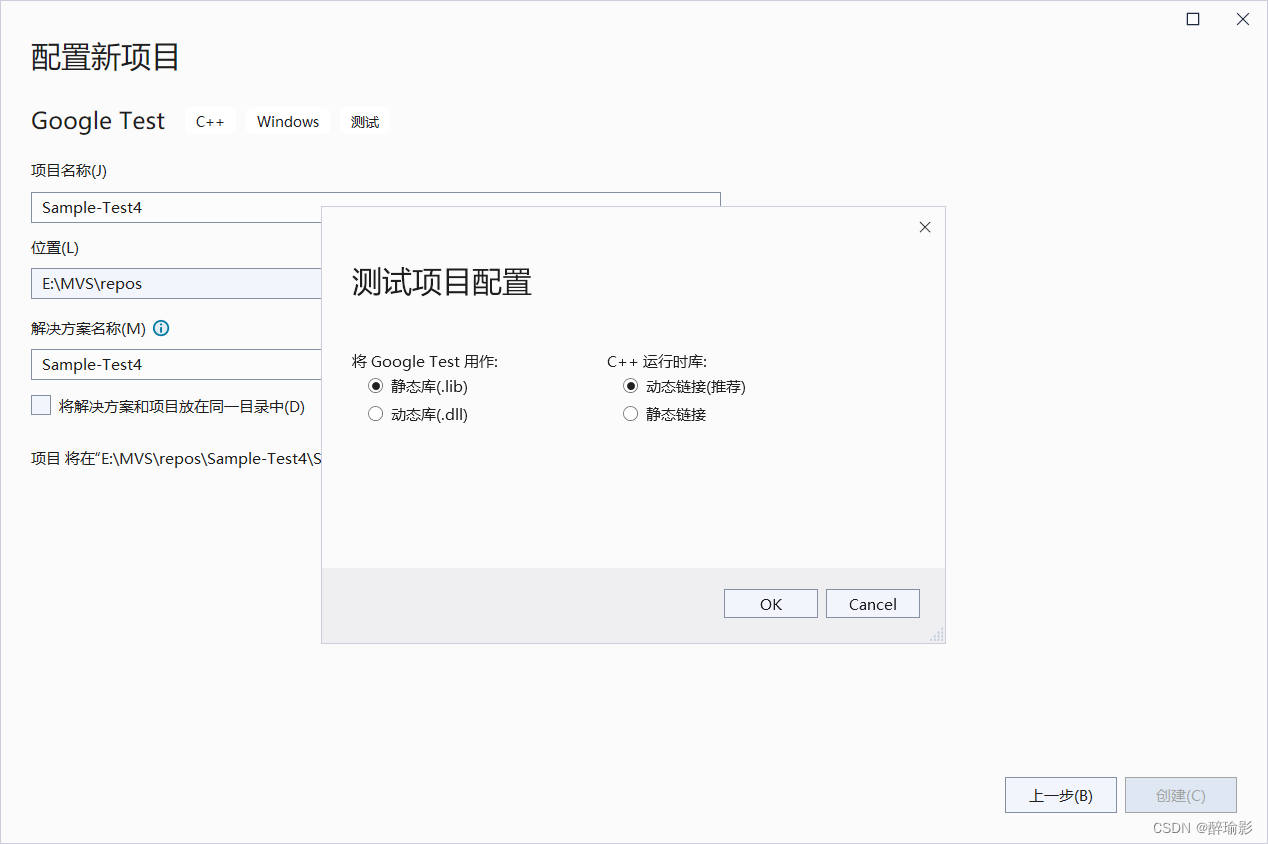Select the static library (.lib) radio button
This screenshot has height=844, width=1268.
coord(376,386)
